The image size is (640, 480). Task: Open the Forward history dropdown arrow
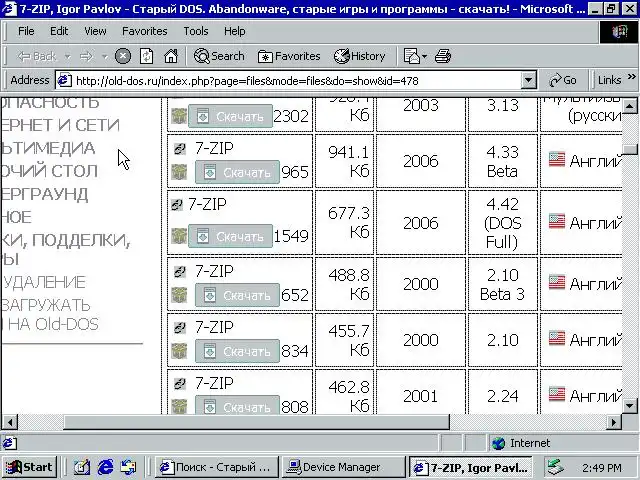[x=104, y=56]
